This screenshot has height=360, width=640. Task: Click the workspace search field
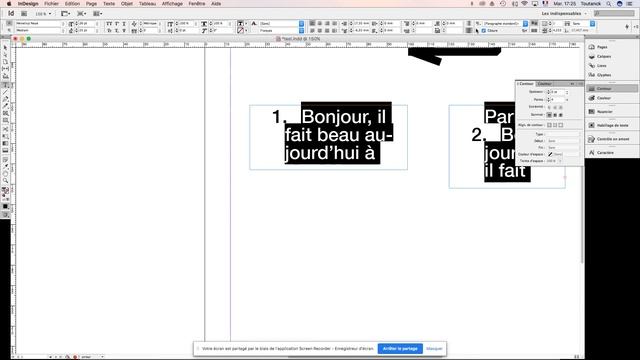(614, 13)
